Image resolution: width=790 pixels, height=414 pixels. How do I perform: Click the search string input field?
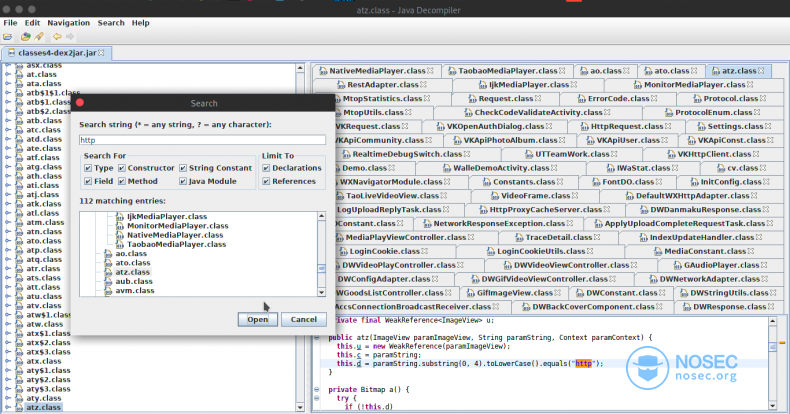[x=202, y=140]
